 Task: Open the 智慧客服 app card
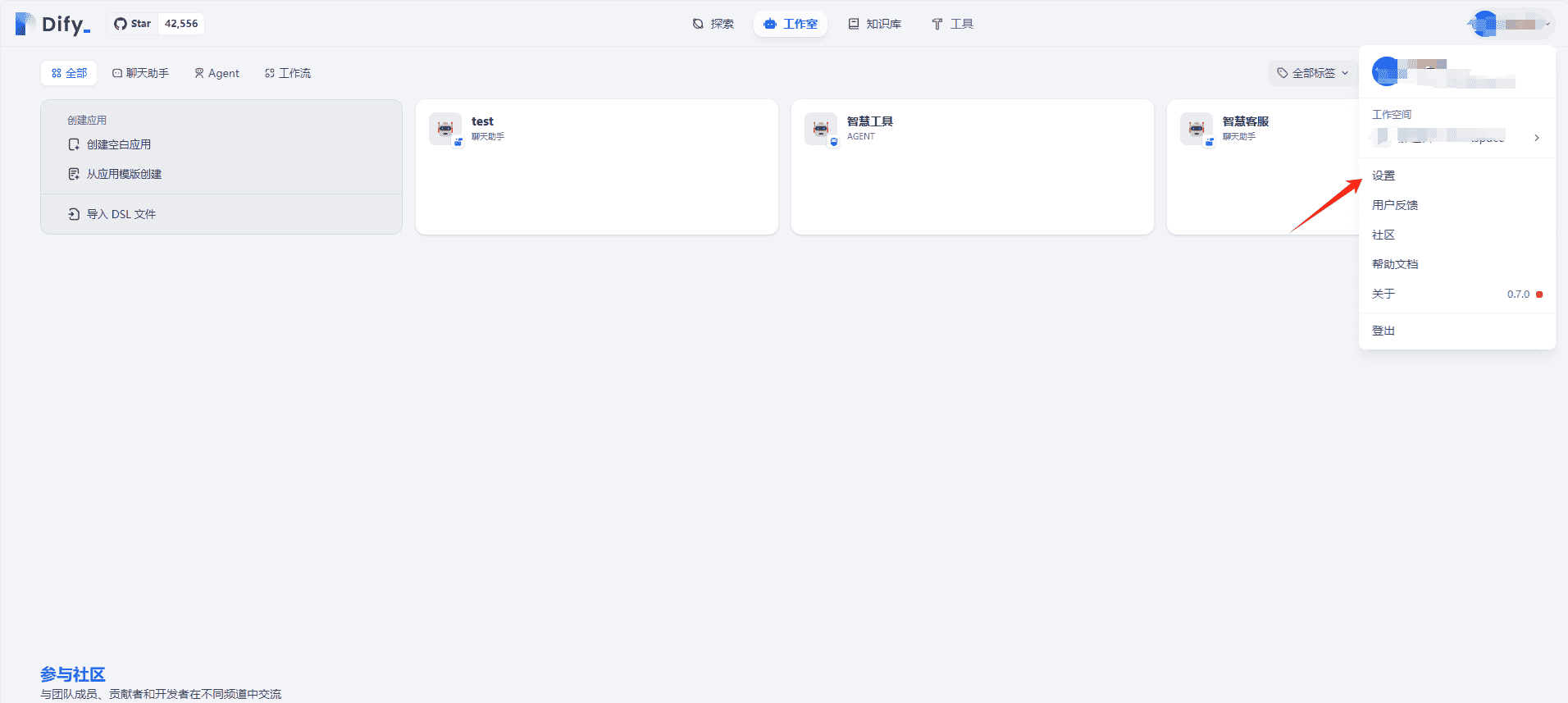1263,167
